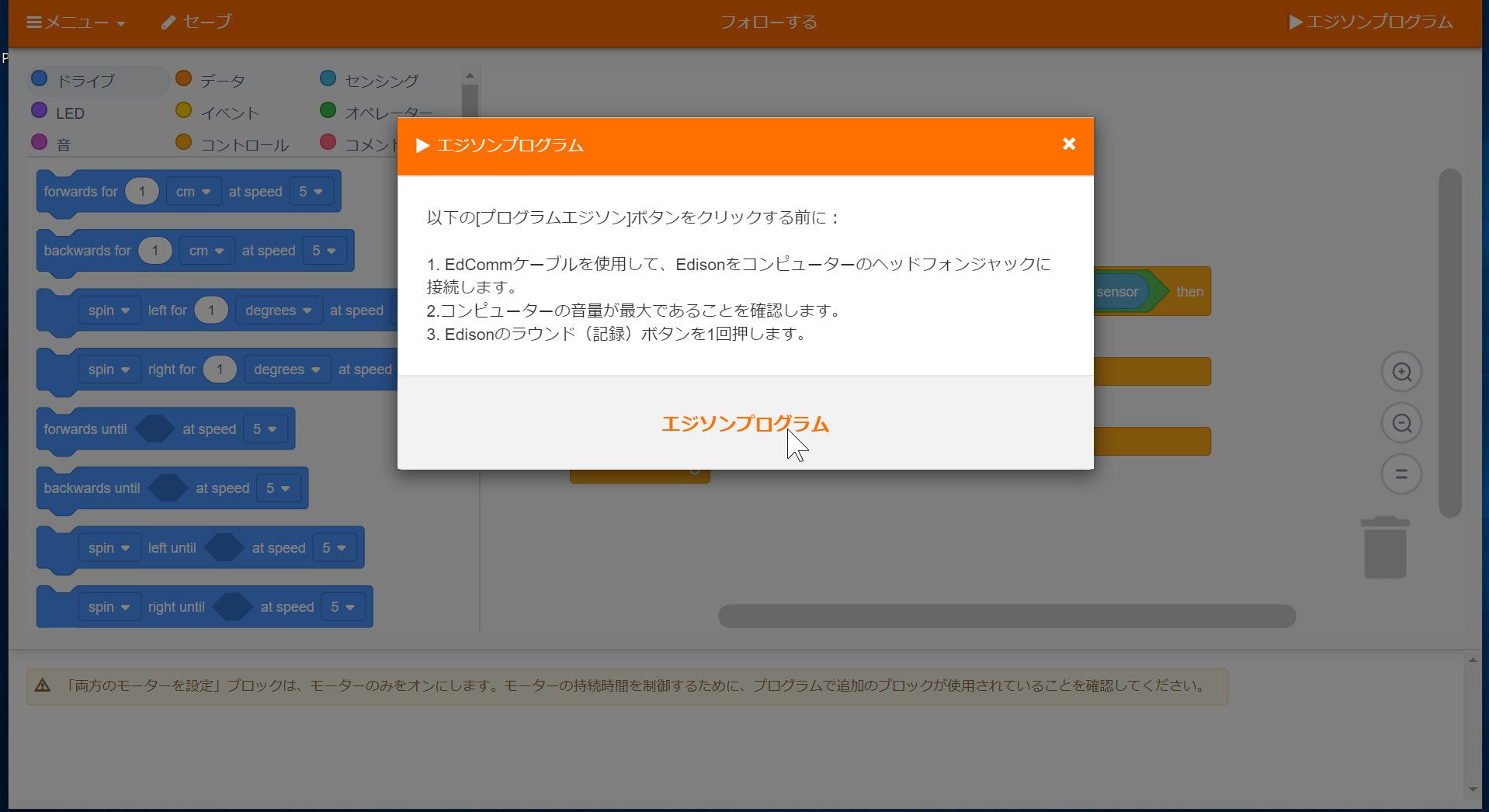Click the warning triangle icon in message bar

[x=43, y=685]
